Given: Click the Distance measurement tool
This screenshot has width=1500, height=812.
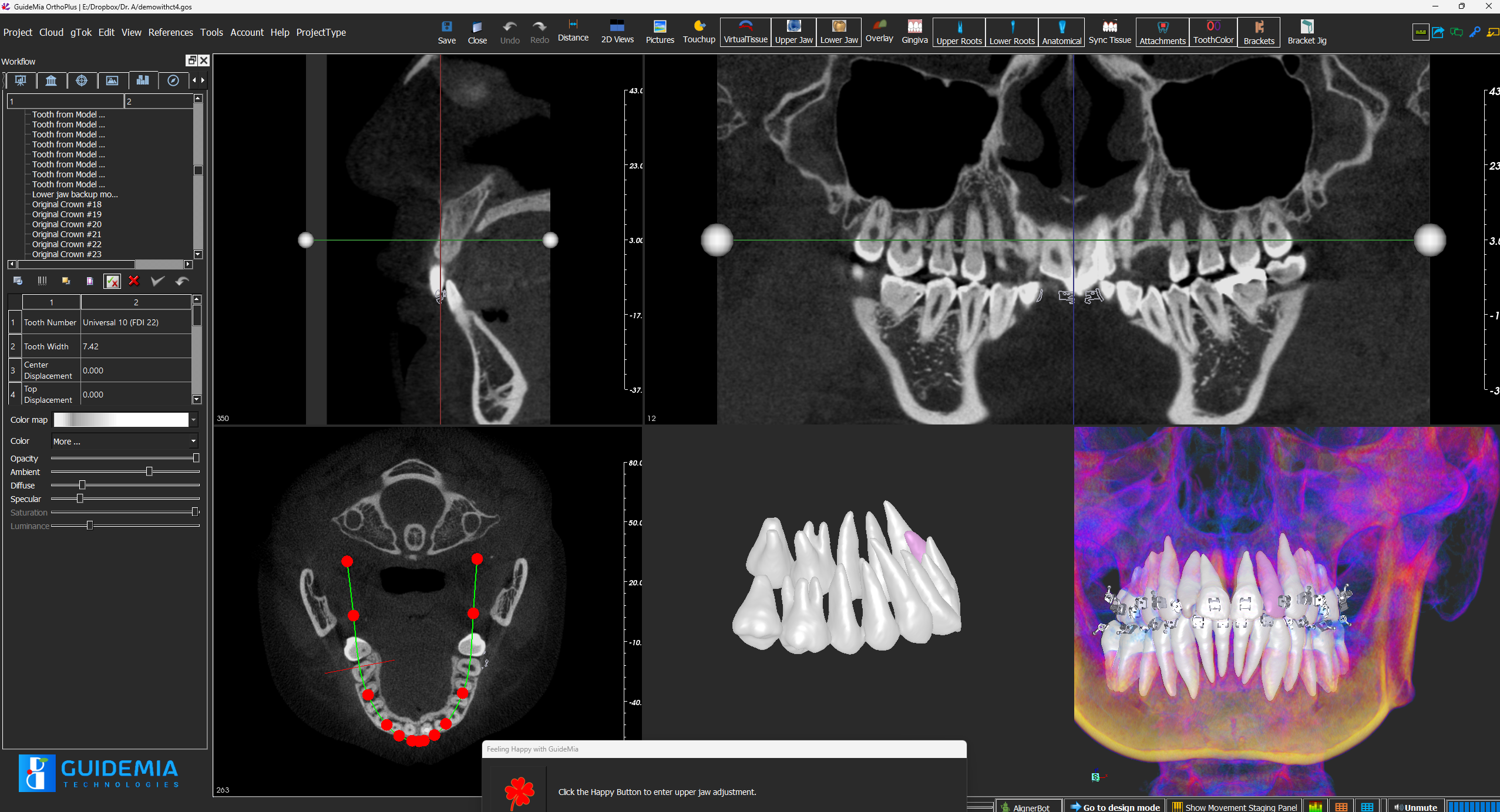Looking at the screenshot, I should [x=573, y=31].
